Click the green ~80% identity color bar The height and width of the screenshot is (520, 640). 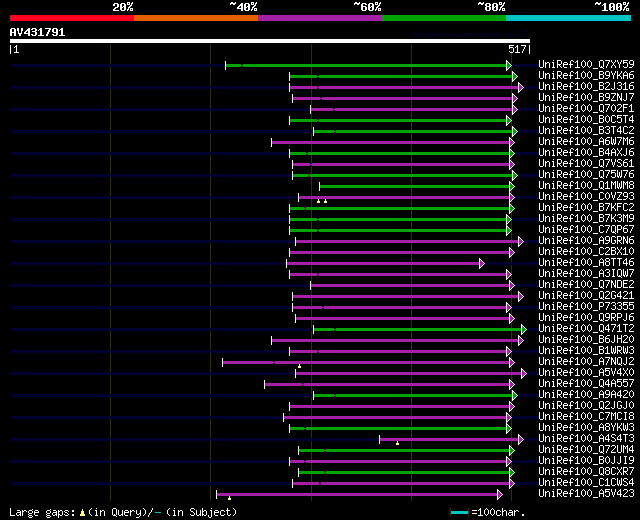pyautogui.click(x=444, y=18)
